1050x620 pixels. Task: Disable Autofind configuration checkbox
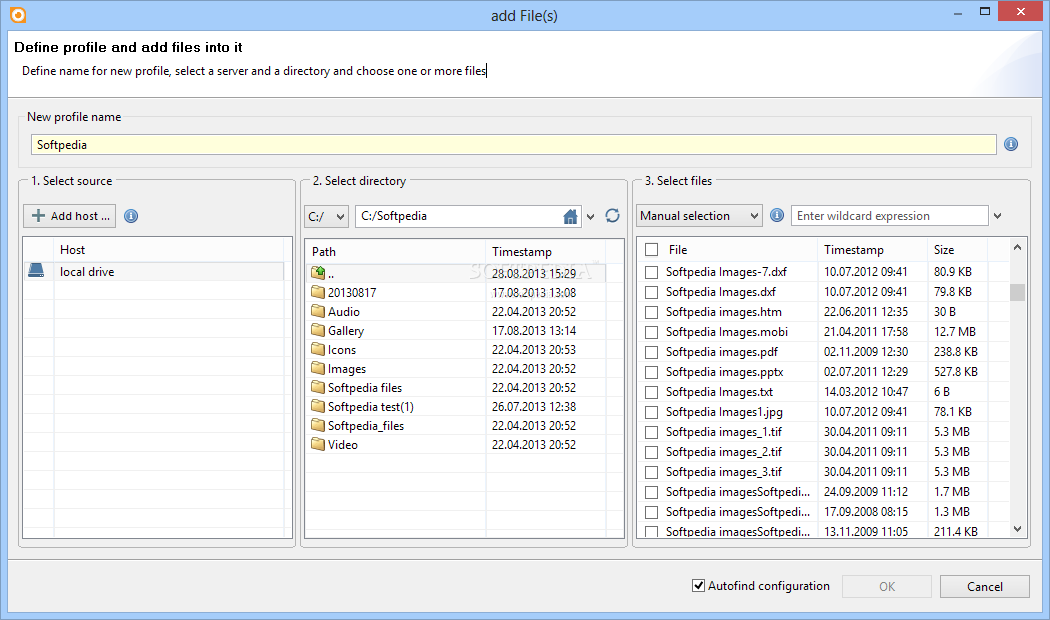(x=698, y=586)
